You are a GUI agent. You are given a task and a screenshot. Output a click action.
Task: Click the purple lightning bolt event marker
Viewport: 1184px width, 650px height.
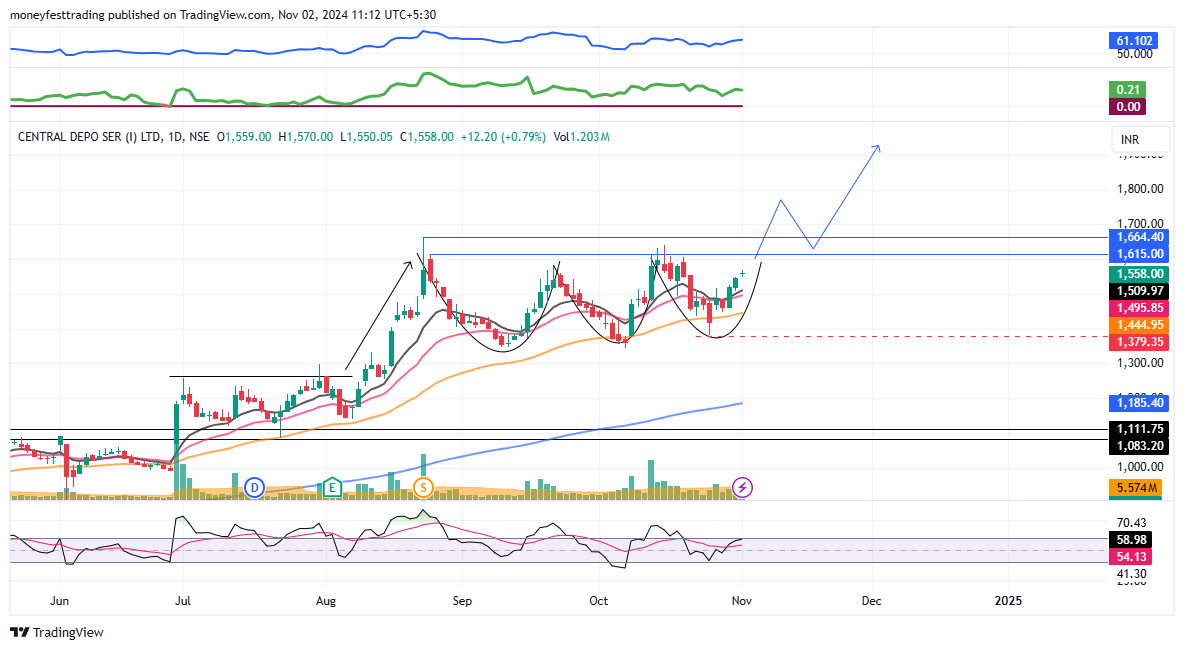point(743,488)
